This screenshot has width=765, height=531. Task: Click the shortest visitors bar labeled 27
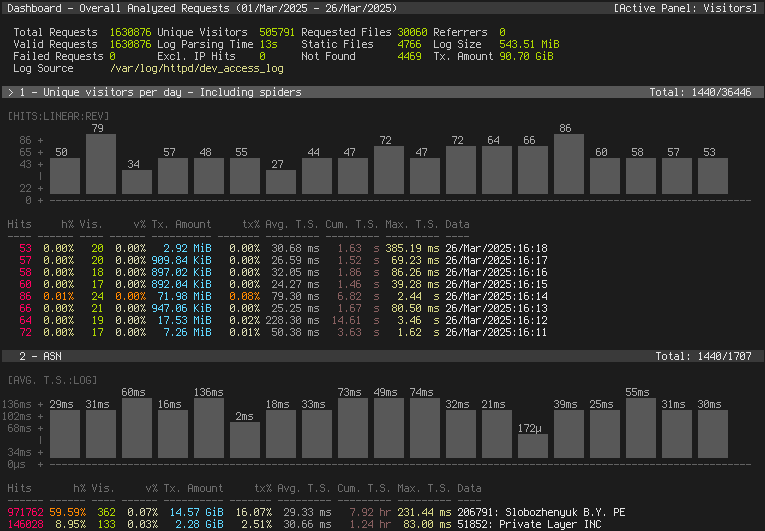(281, 181)
